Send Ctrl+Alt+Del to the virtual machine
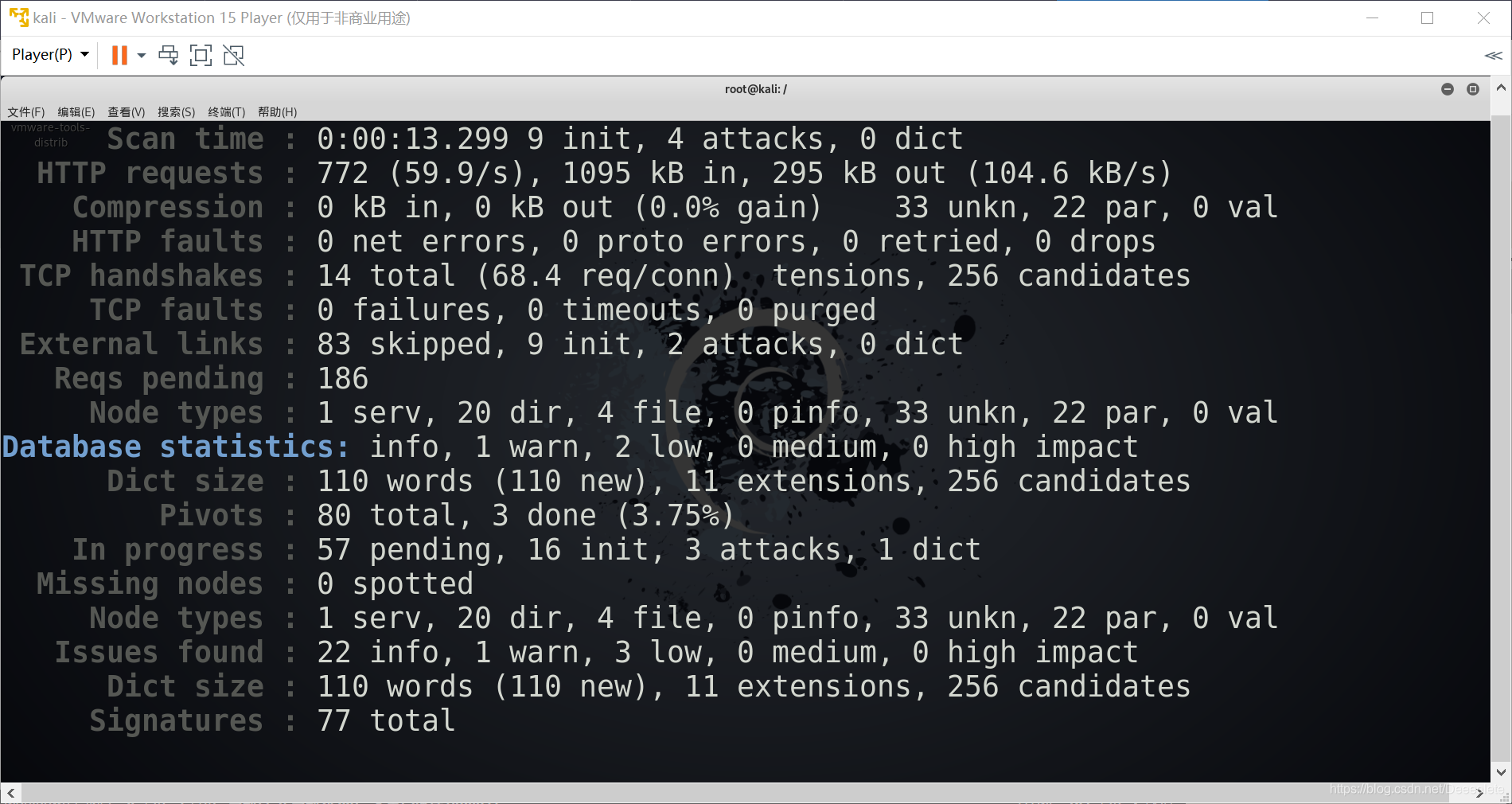Viewport: 1512px width, 804px height. 169,55
